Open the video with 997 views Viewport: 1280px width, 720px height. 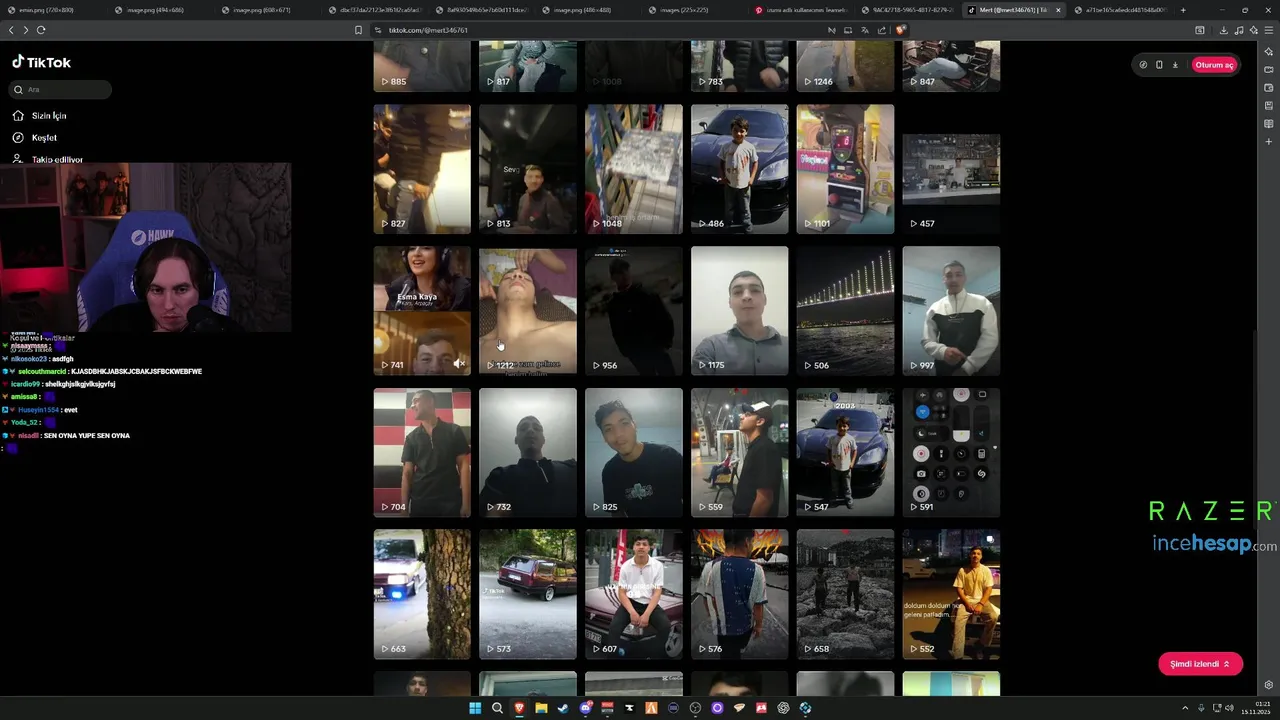click(x=951, y=311)
